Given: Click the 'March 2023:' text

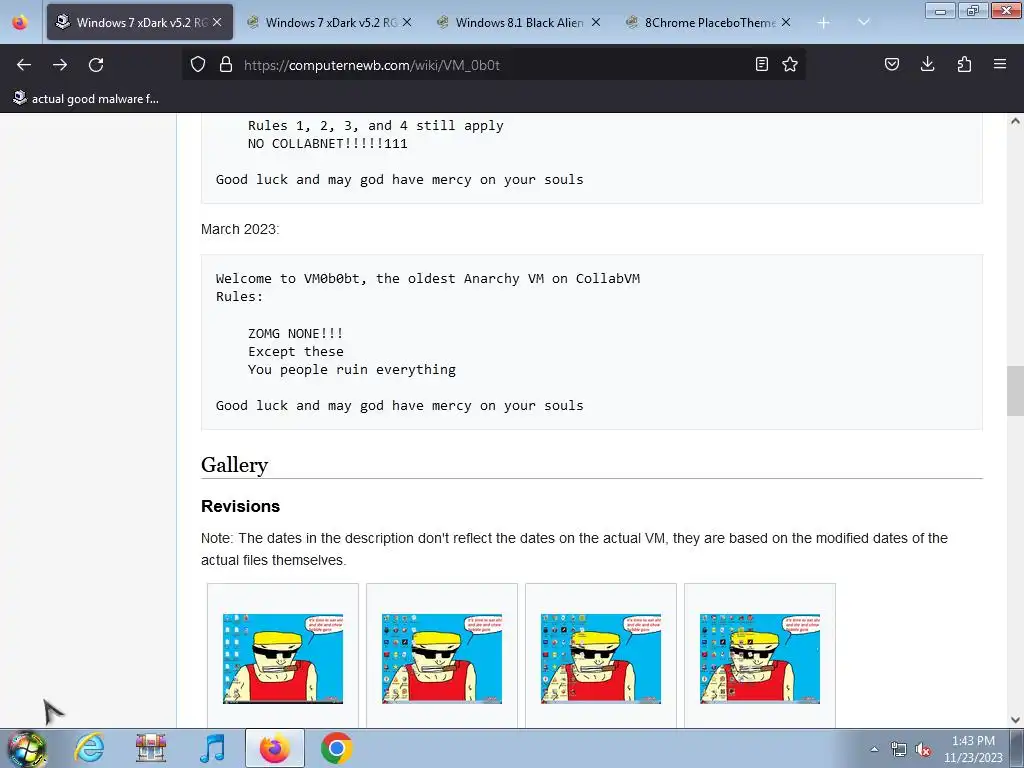Looking at the screenshot, I should tap(240, 229).
